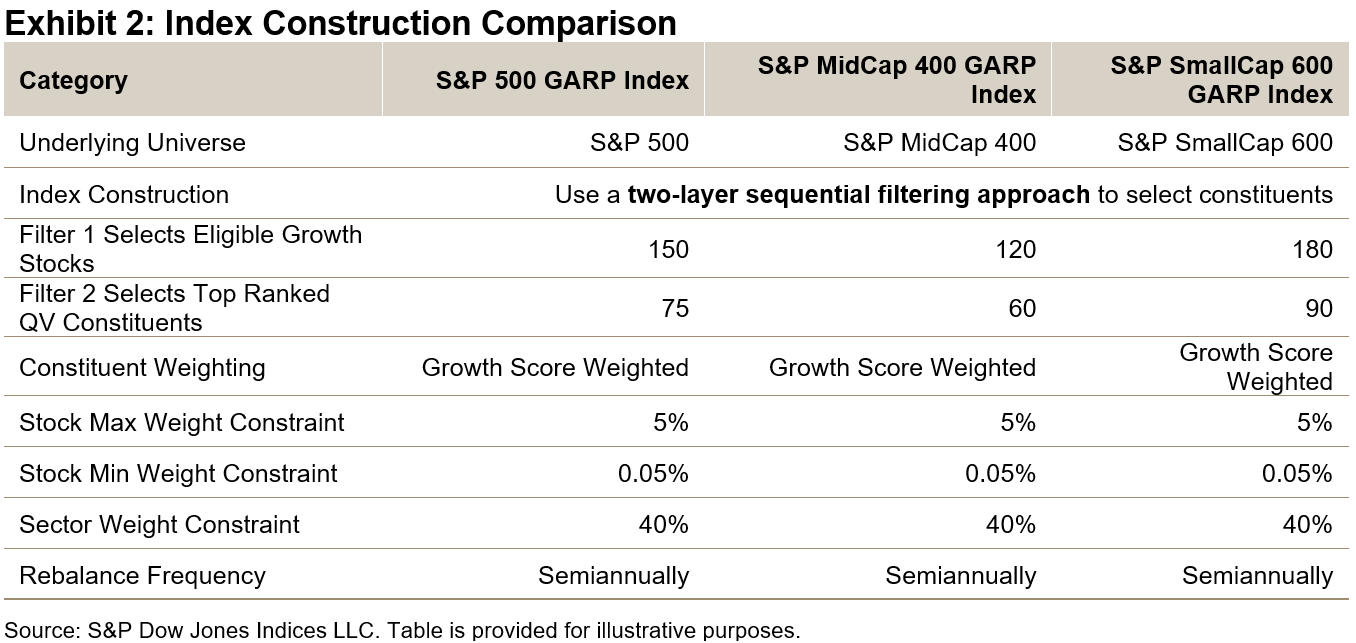Click the S&P MidCap 400 universe cell
Image resolution: width=1356 pixels, height=643 pixels.
939,143
